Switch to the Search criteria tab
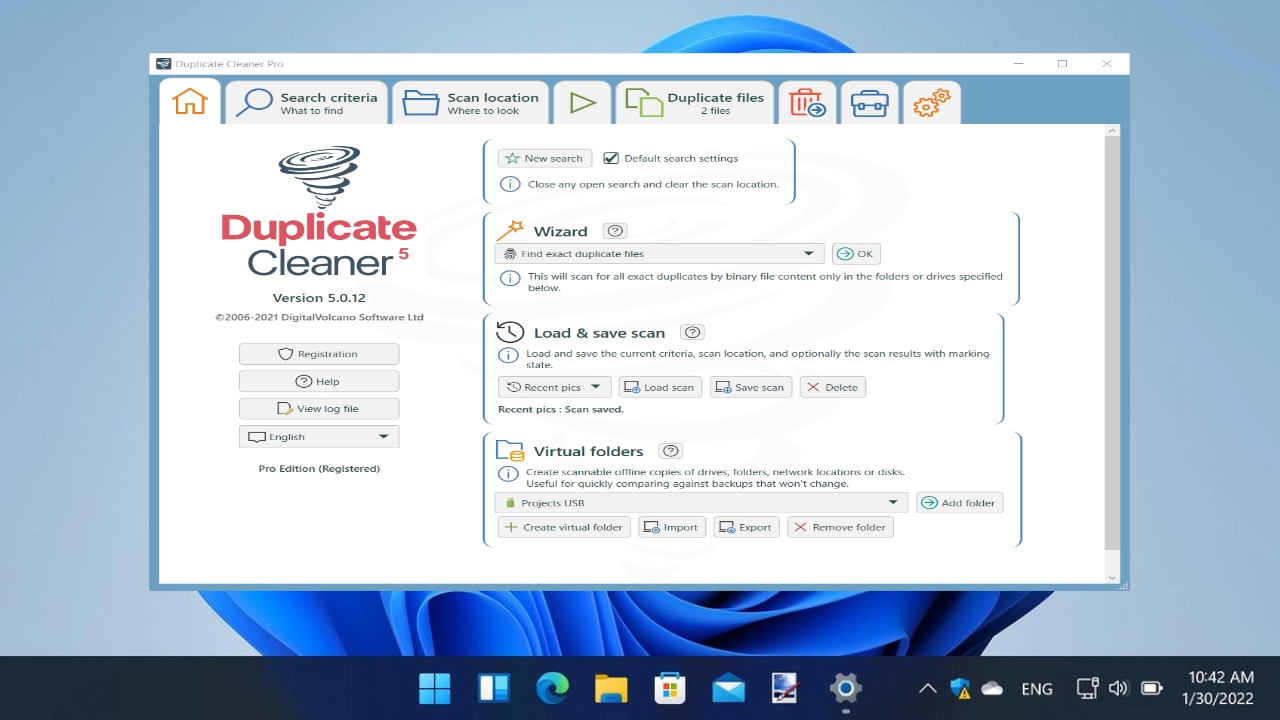This screenshot has height=720, width=1280. tap(307, 102)
